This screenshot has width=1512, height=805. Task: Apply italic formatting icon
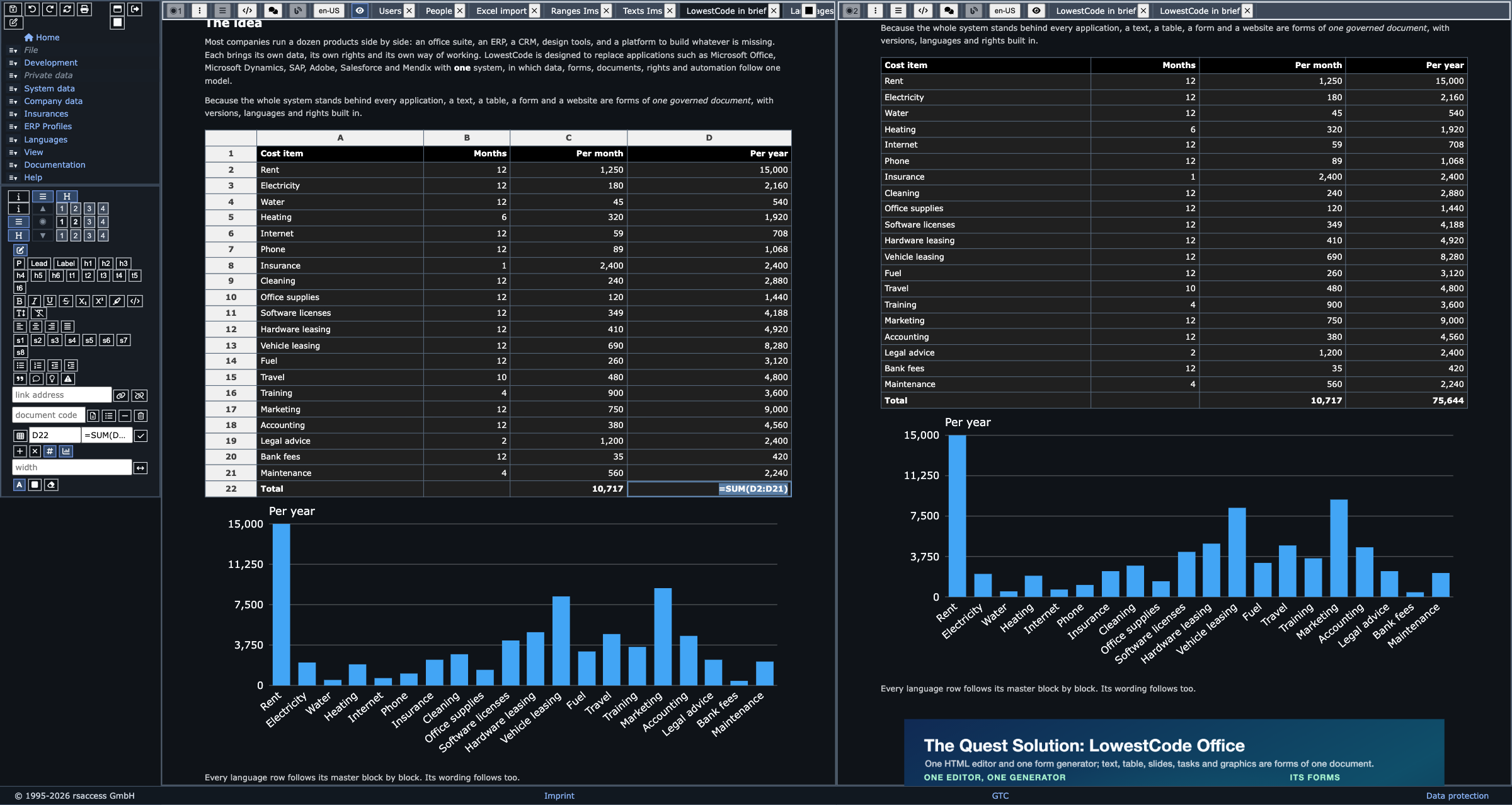[x=35, y=301]
